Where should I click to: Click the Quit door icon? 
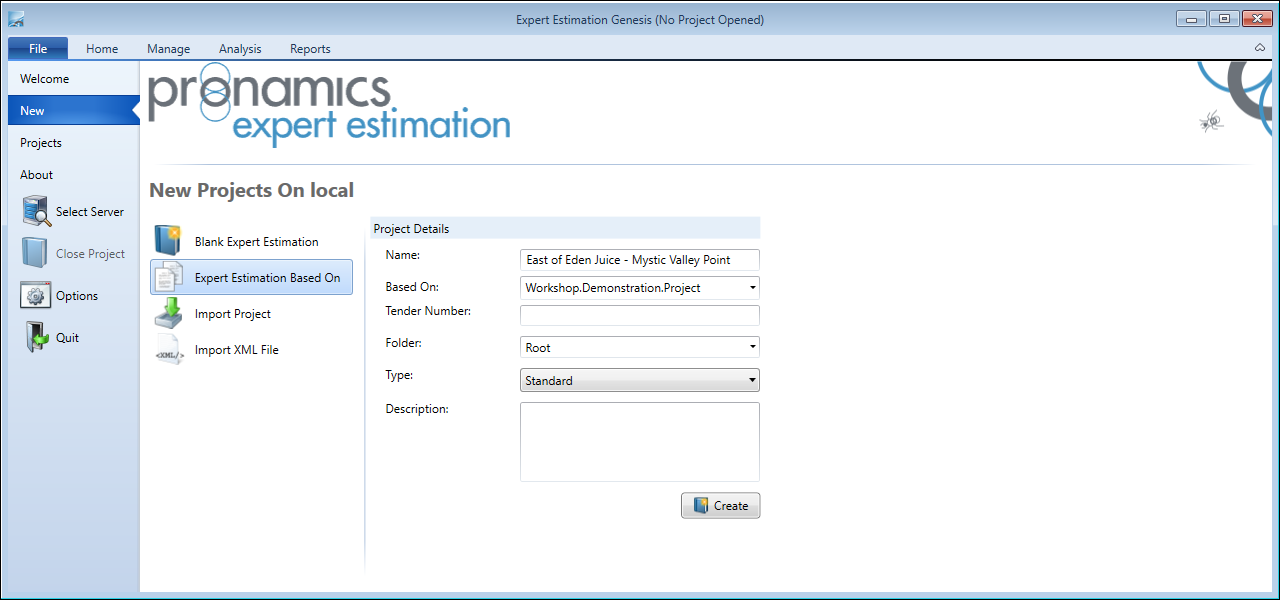coord(36,338)
